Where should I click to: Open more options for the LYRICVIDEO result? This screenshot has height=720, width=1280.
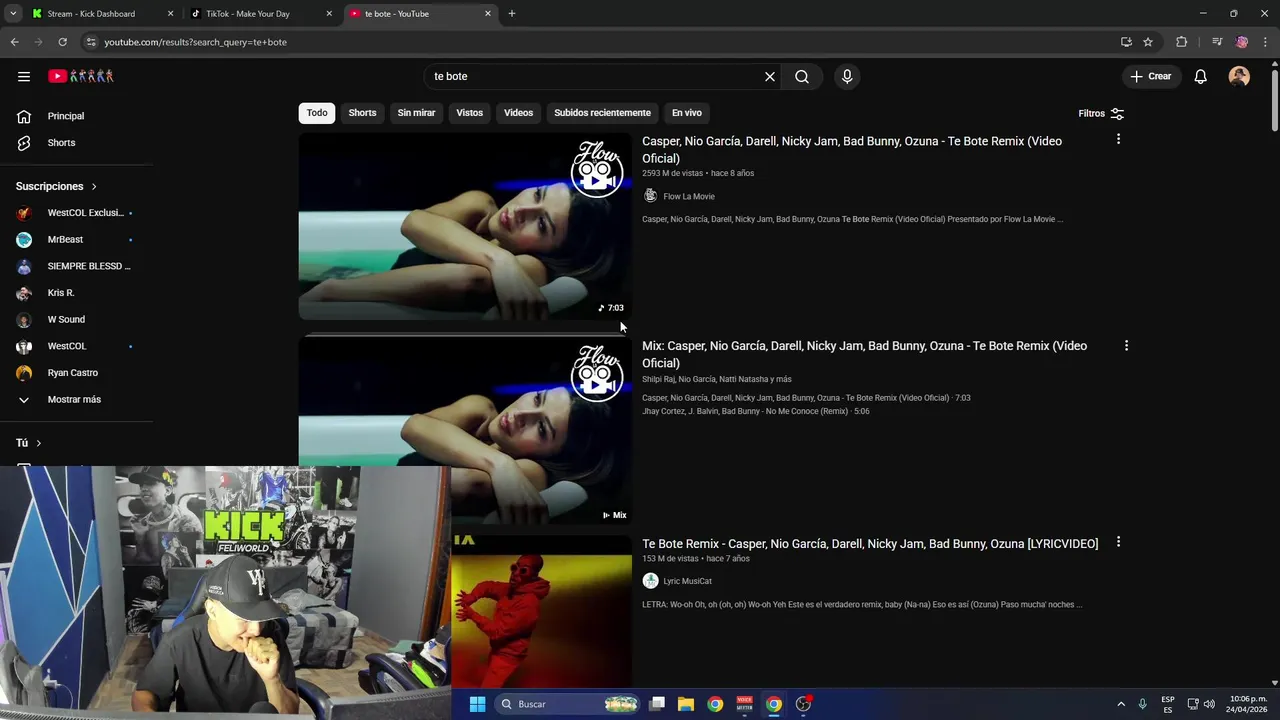click(x=1118, y=542)
